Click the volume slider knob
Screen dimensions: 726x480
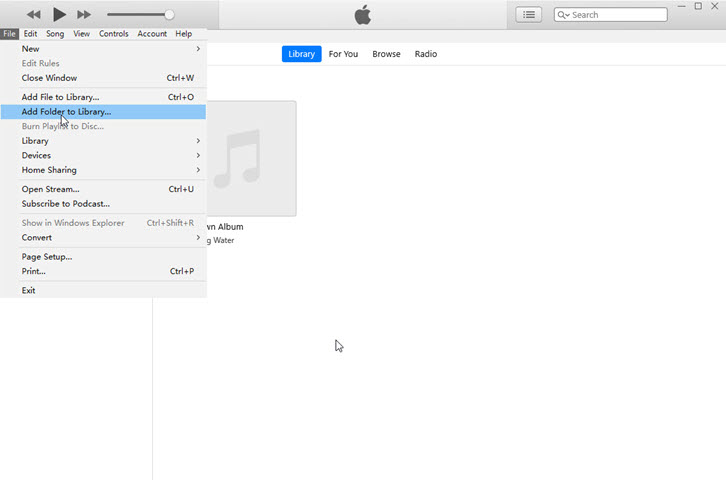pyautogui.click(x=169, y=15)
